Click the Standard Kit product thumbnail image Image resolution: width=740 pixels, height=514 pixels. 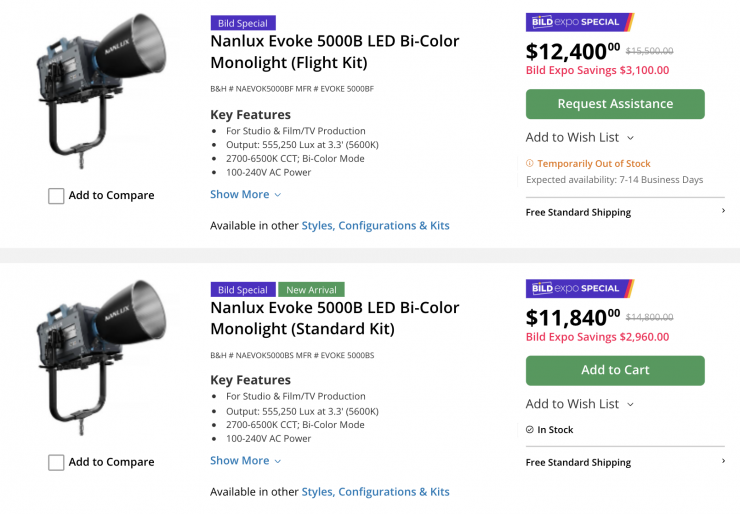pyautogui.click(x=101, y=360)
